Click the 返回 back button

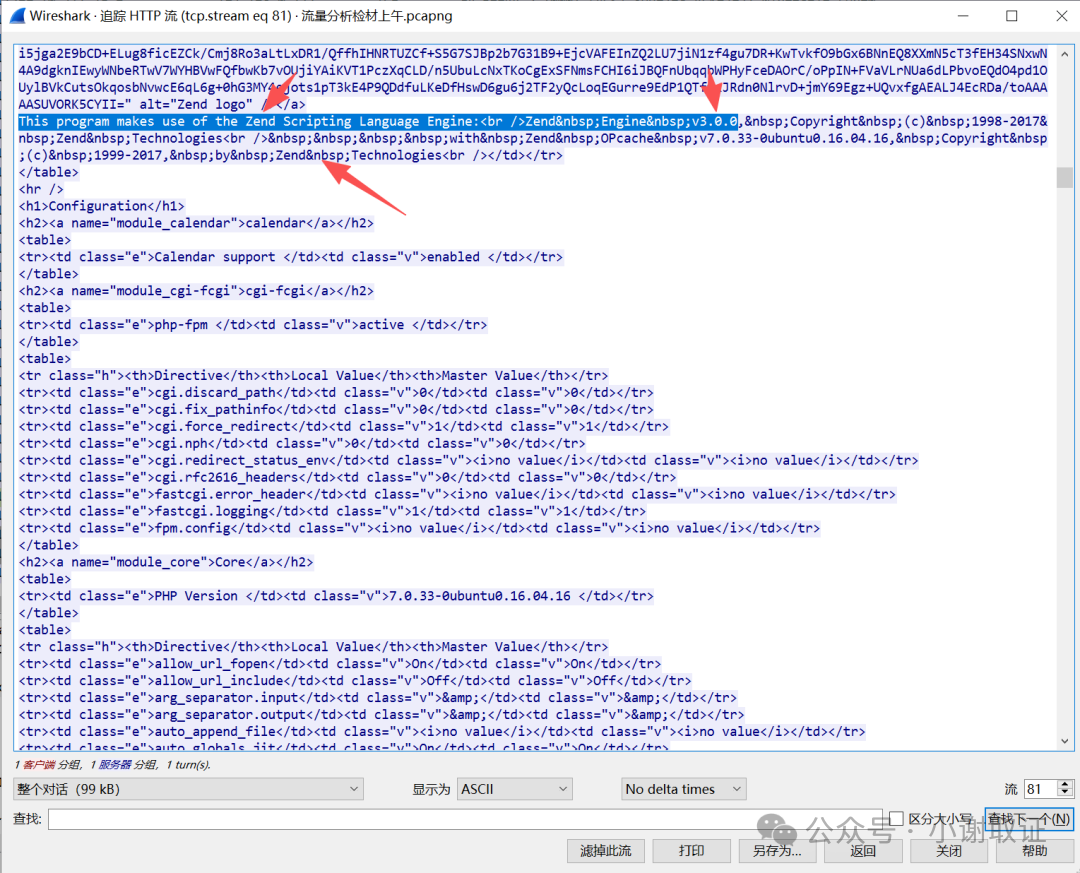click(863, 851)
